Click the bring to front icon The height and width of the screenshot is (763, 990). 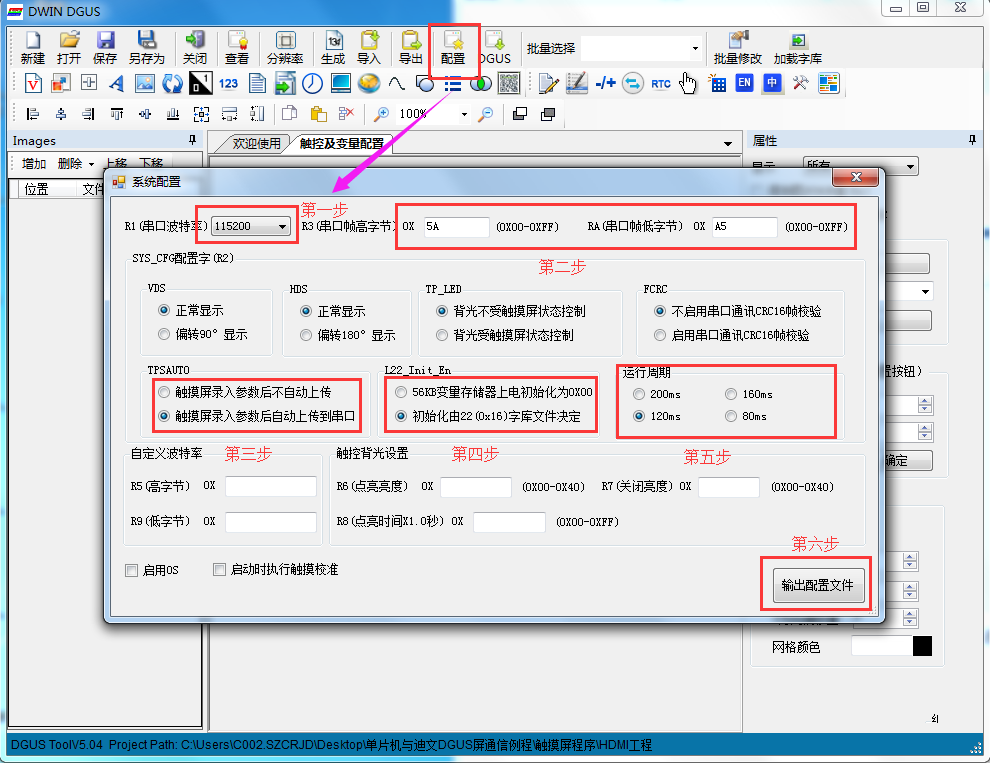(x=520, y=114)
